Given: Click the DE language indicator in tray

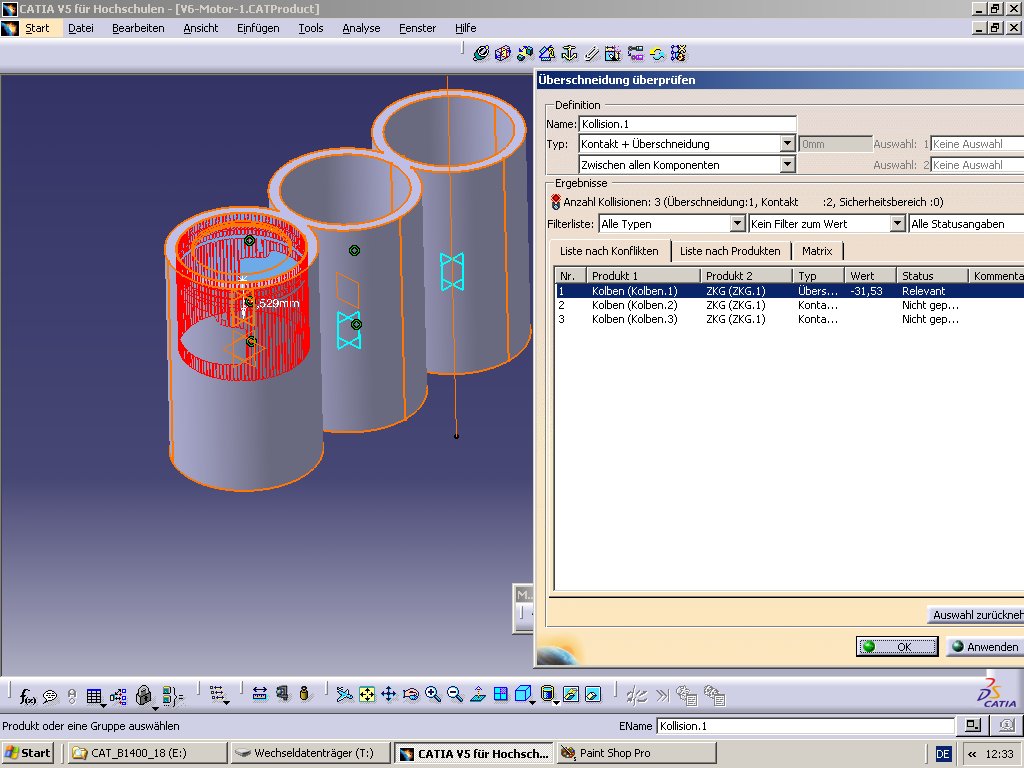Looking at the screenshot, I should coord(943,754).
